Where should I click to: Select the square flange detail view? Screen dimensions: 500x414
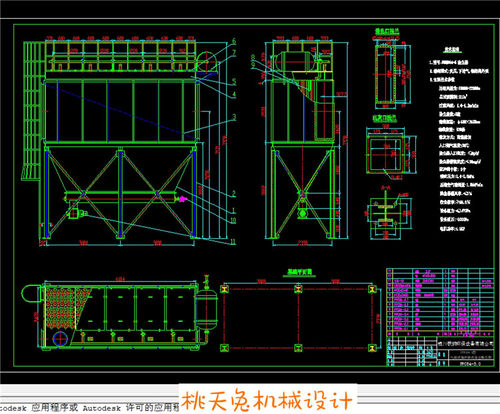click(391, 151)
